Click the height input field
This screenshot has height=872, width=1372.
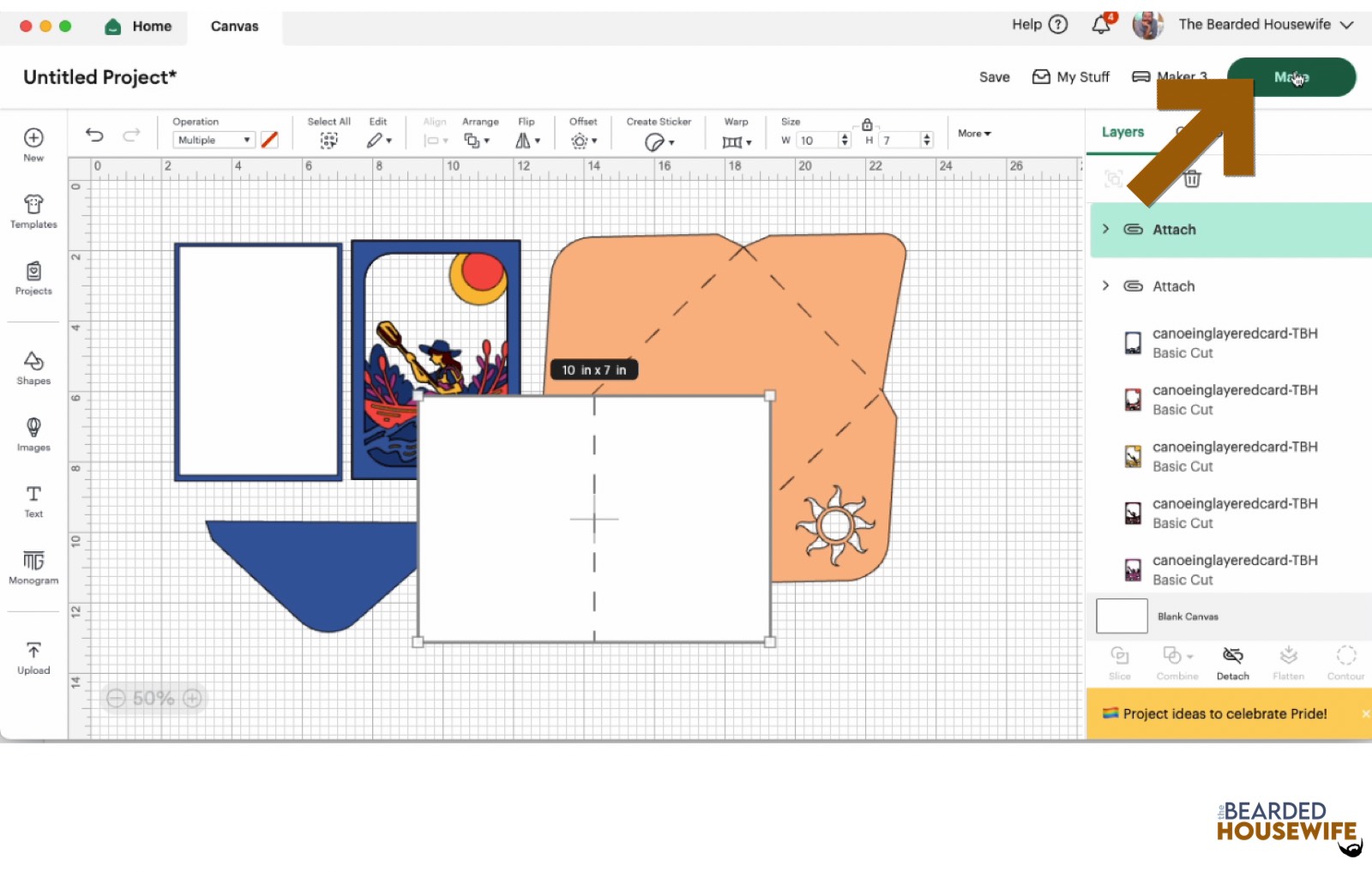(900, 140)
